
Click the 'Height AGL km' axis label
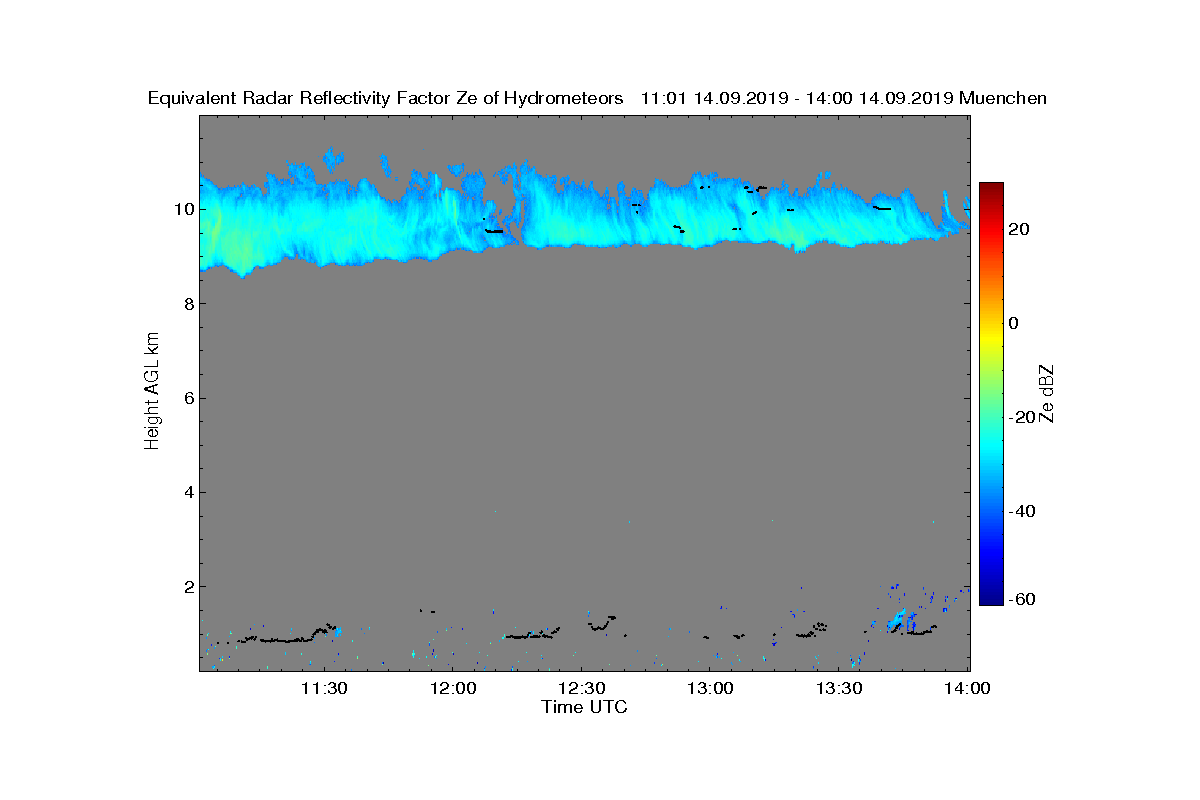click(152, 393)
